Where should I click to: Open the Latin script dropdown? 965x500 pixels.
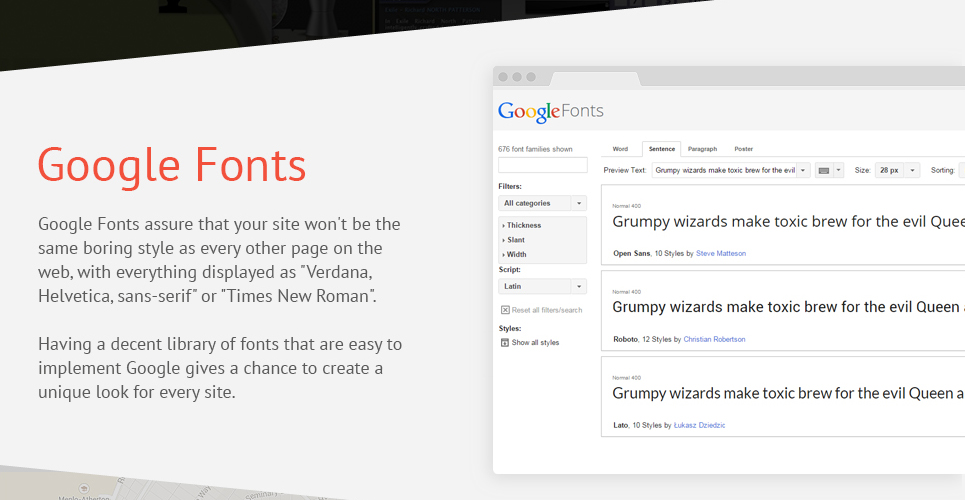(542, 286)
